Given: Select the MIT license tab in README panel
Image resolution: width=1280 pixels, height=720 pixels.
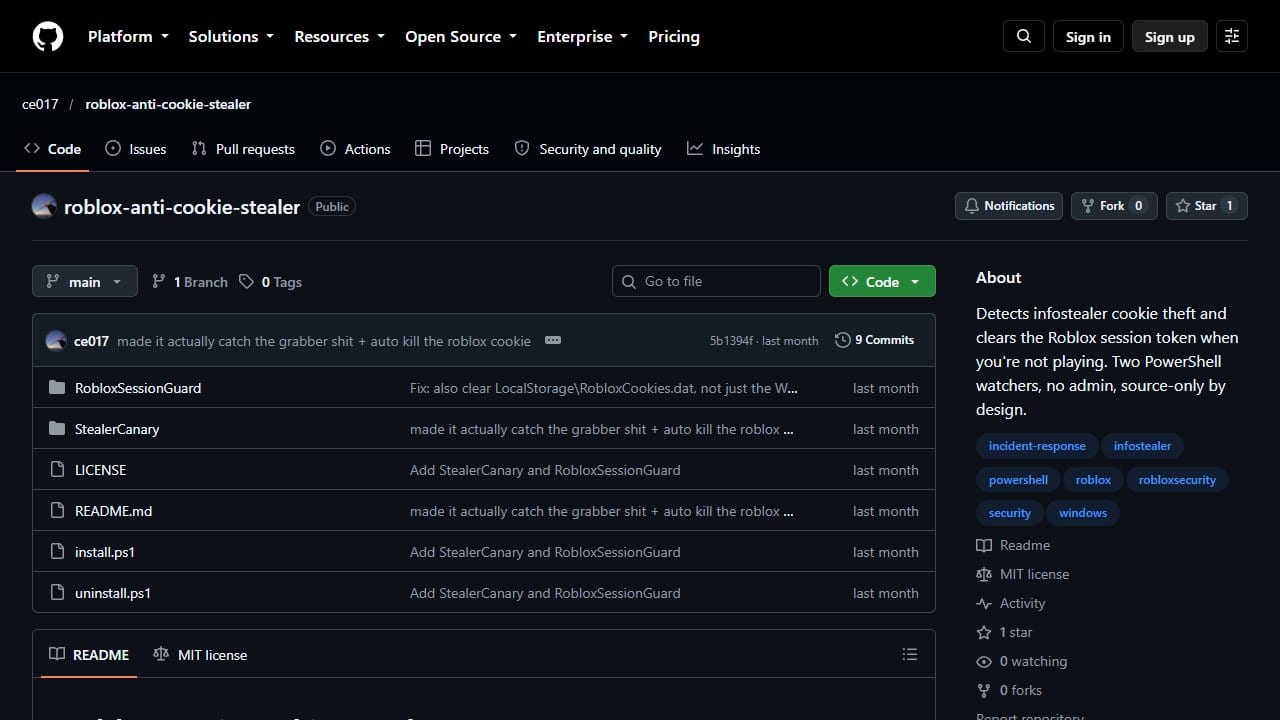Looking at the screenshot, I should click(200, 655).
